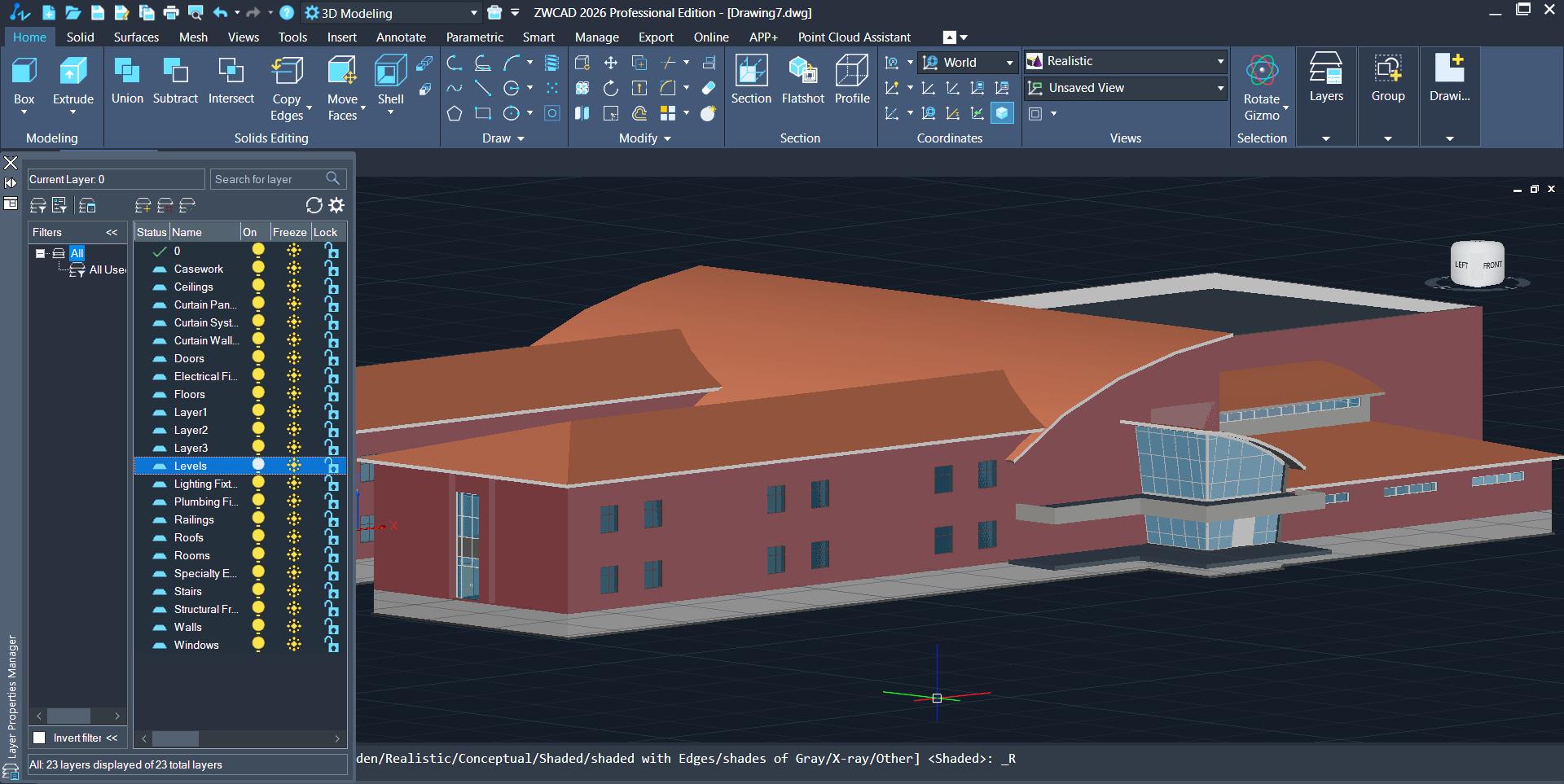The image size is (1564, 784).
Task: Go to the Parametric tab
Action: click(x=474, y=37)
